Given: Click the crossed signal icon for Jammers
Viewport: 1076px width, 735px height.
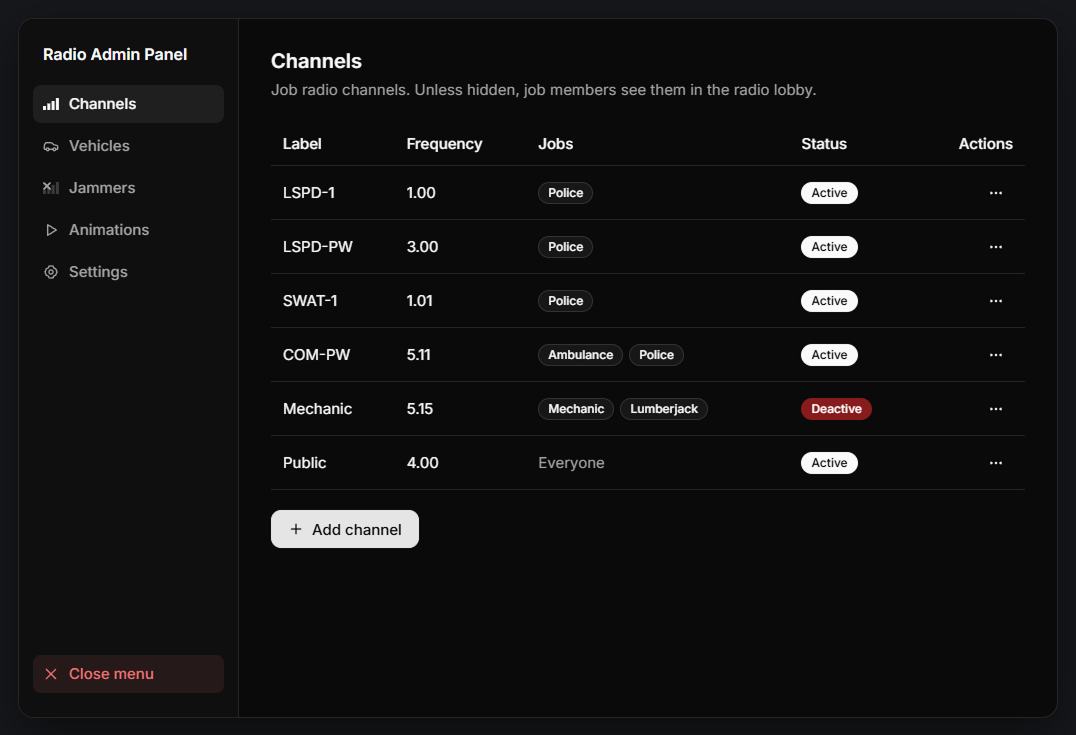Looking at the screenshot, I should pyautogui.click(x=51, y=188).
